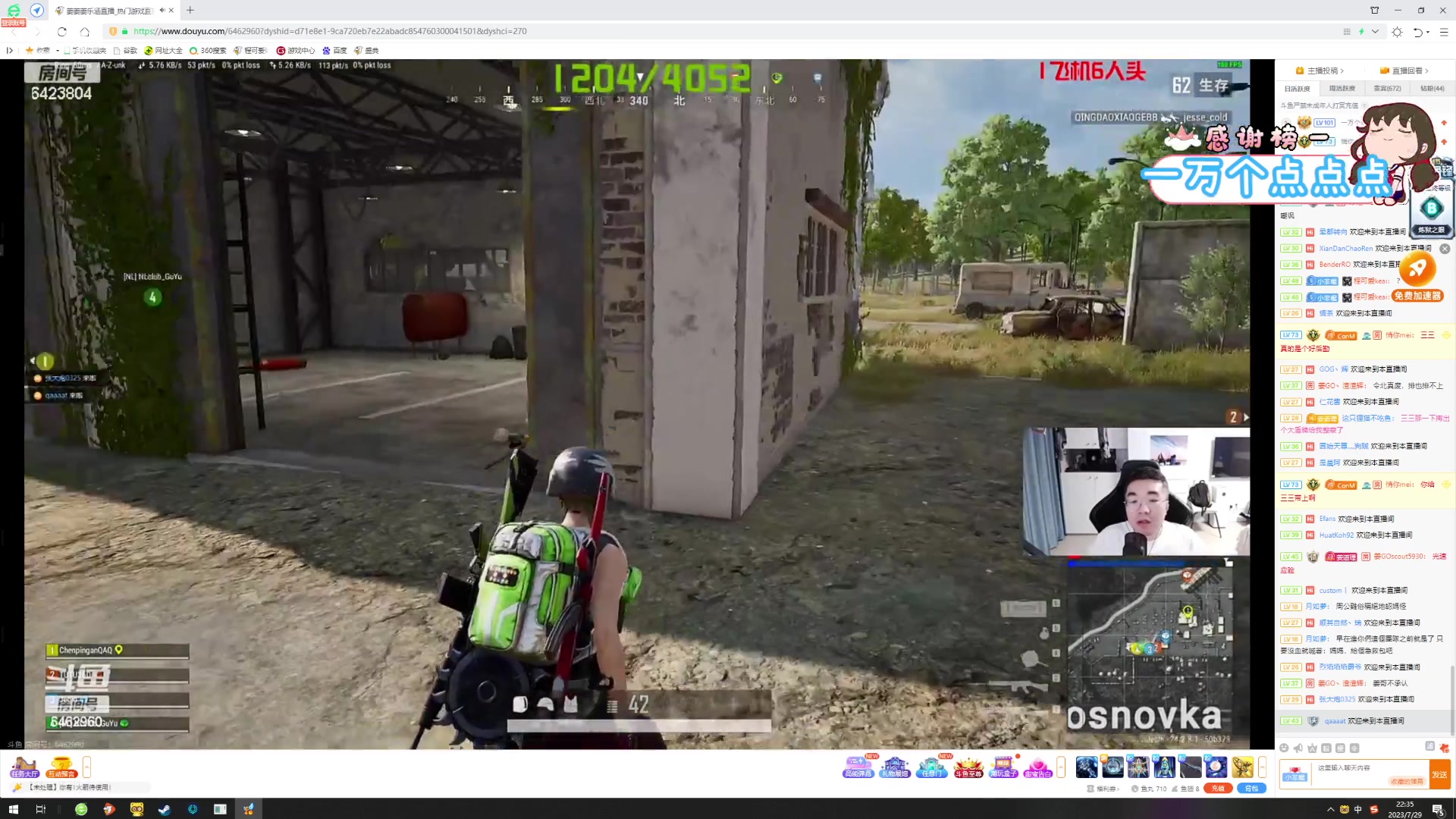
Task: Reload the page with the refresh icon
Action: pyautogui.click(x=62, y=31)
